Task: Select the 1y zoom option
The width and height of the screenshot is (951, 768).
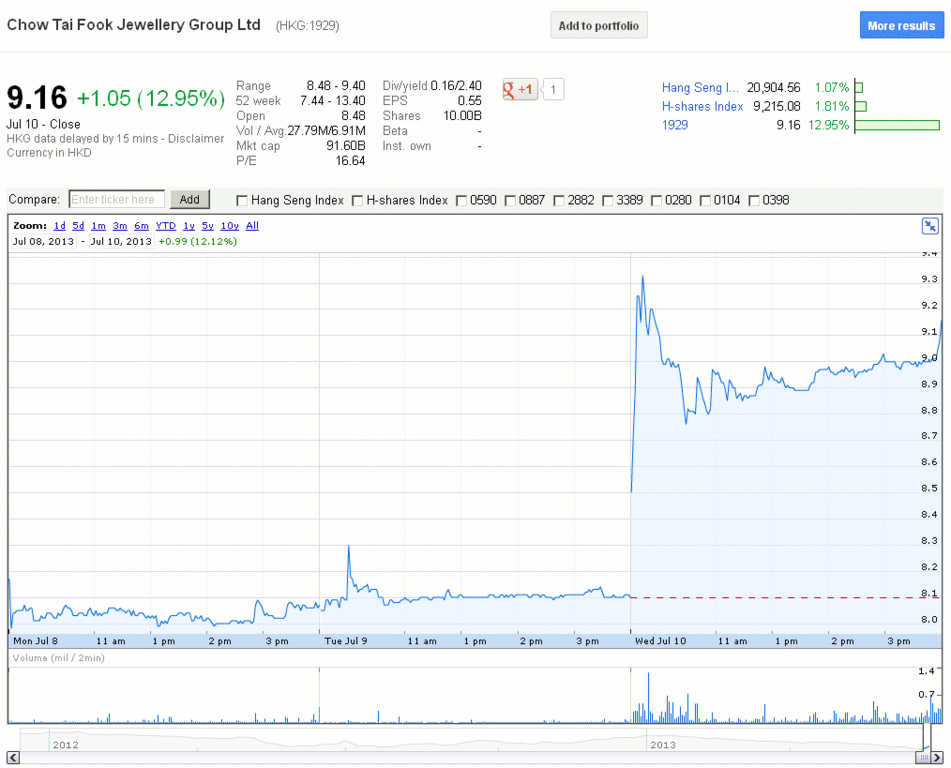Action: [189, 226]
